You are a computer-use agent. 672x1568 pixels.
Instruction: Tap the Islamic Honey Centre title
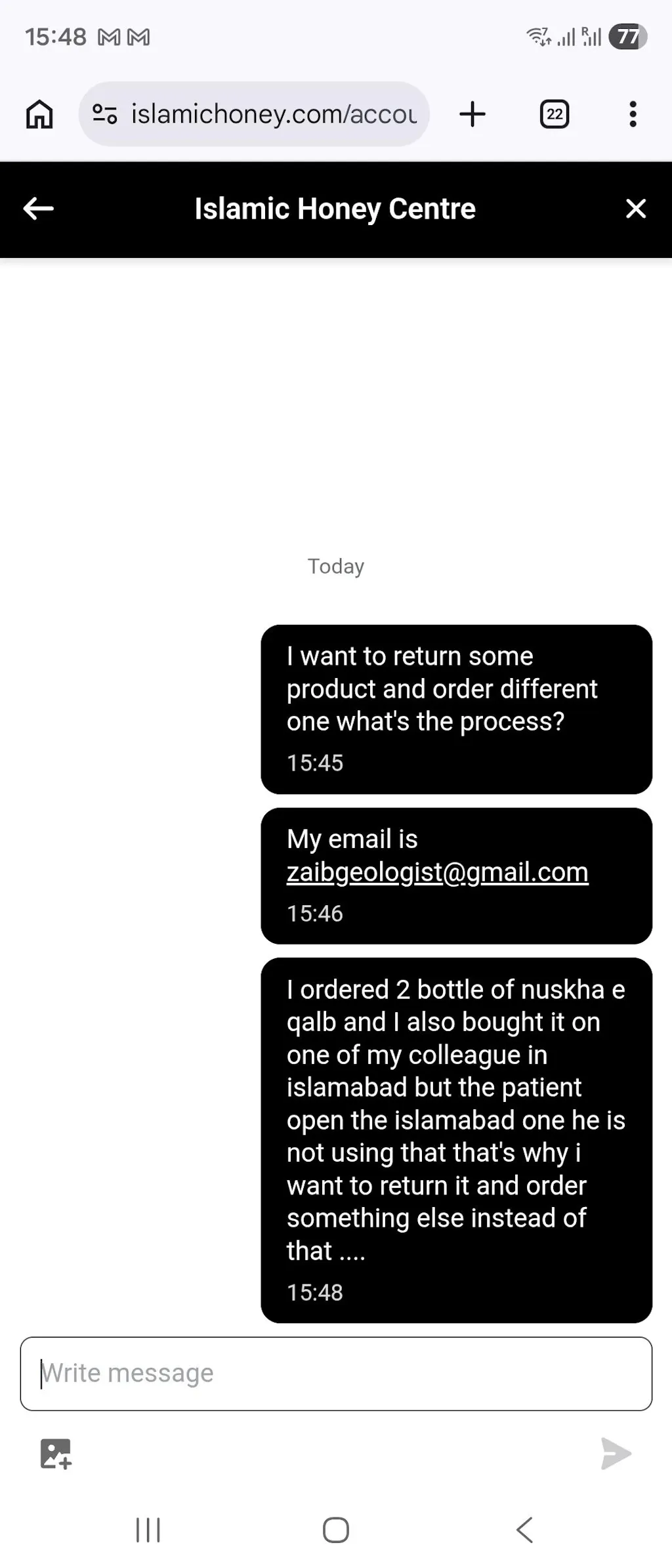(x=335, y=209)
